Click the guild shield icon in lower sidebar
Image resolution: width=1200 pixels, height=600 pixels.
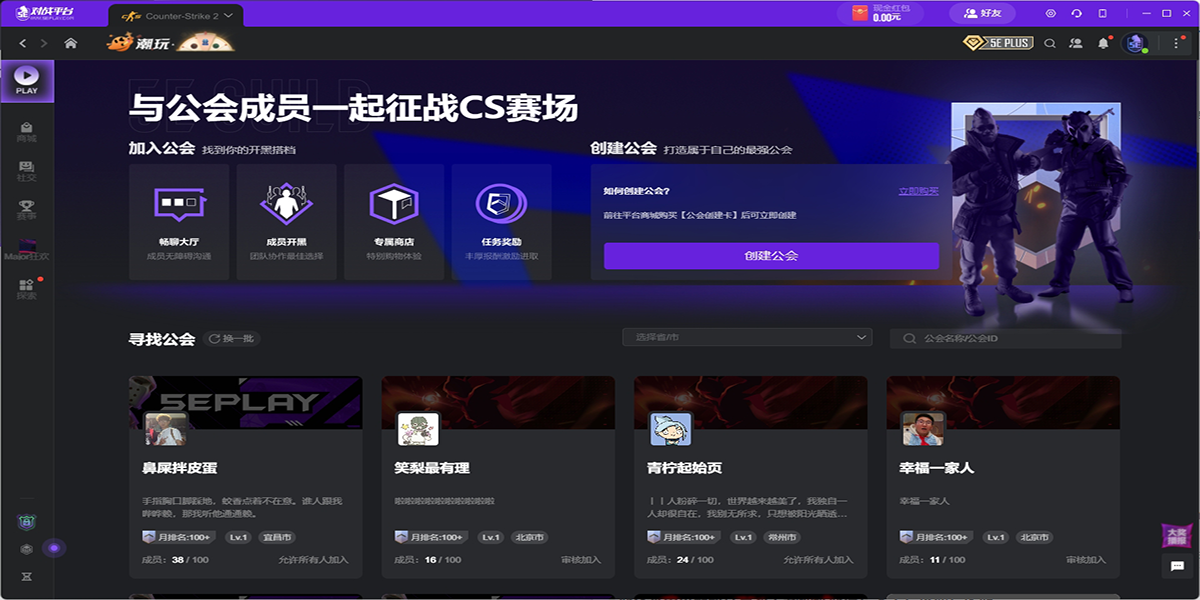point(27,522)
